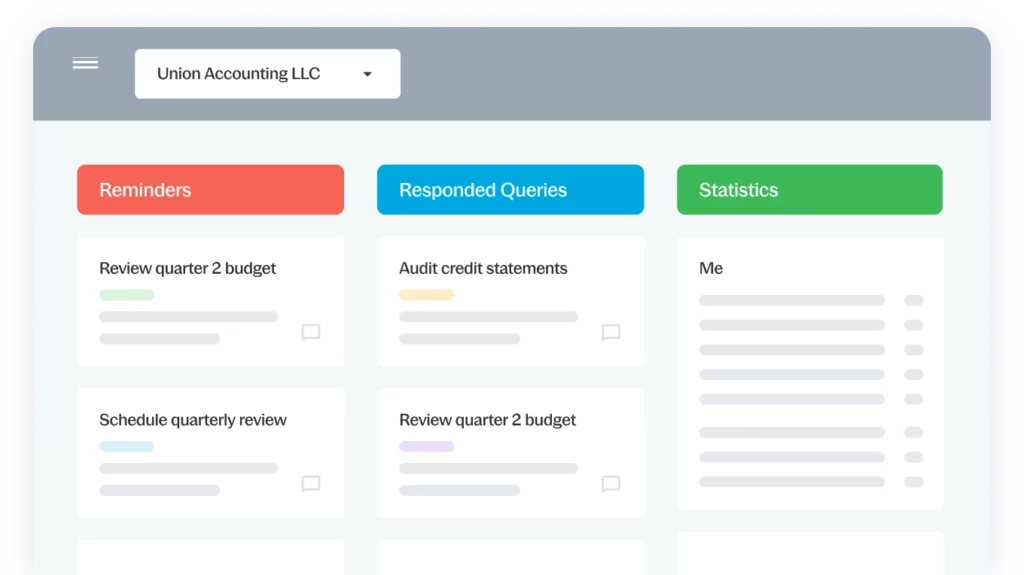This screenshot has height=575, width=1024.
Task: Click purple tag on Responded Queries 'Review quarter 2 budget'
Action: [426, 446]
